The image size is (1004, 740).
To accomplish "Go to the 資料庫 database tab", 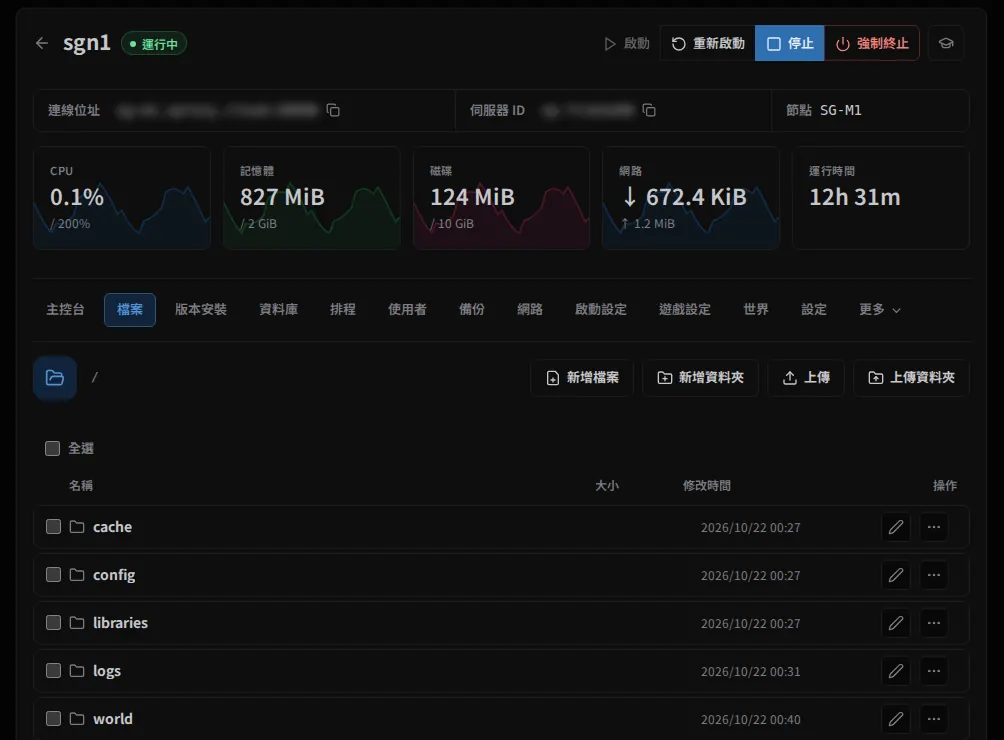I will pyautogui.click(x=279, y=310).
